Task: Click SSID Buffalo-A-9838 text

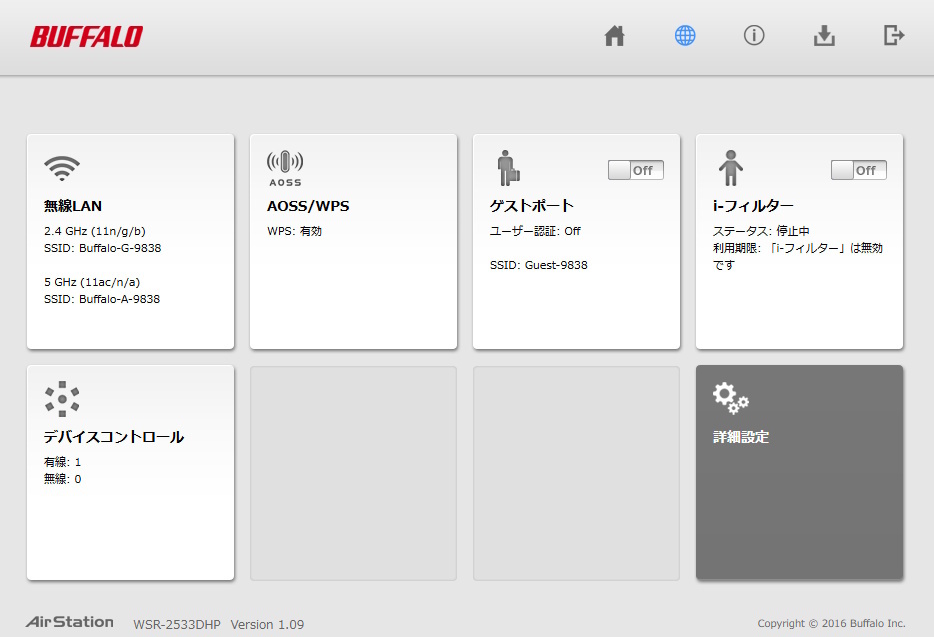Action: click(102, 298)
